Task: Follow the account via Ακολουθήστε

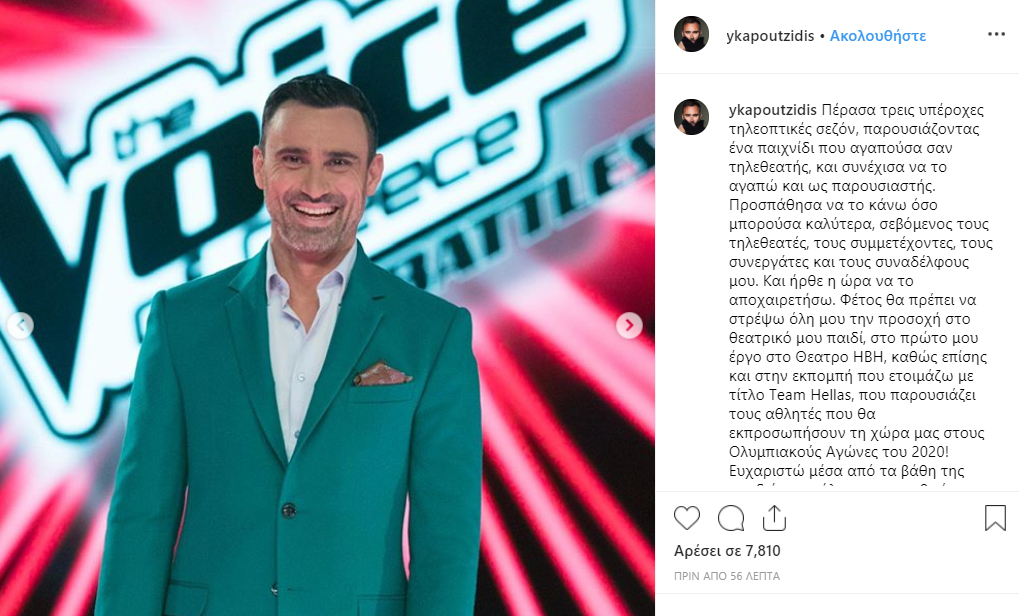Action: click(x=878, y=36)
